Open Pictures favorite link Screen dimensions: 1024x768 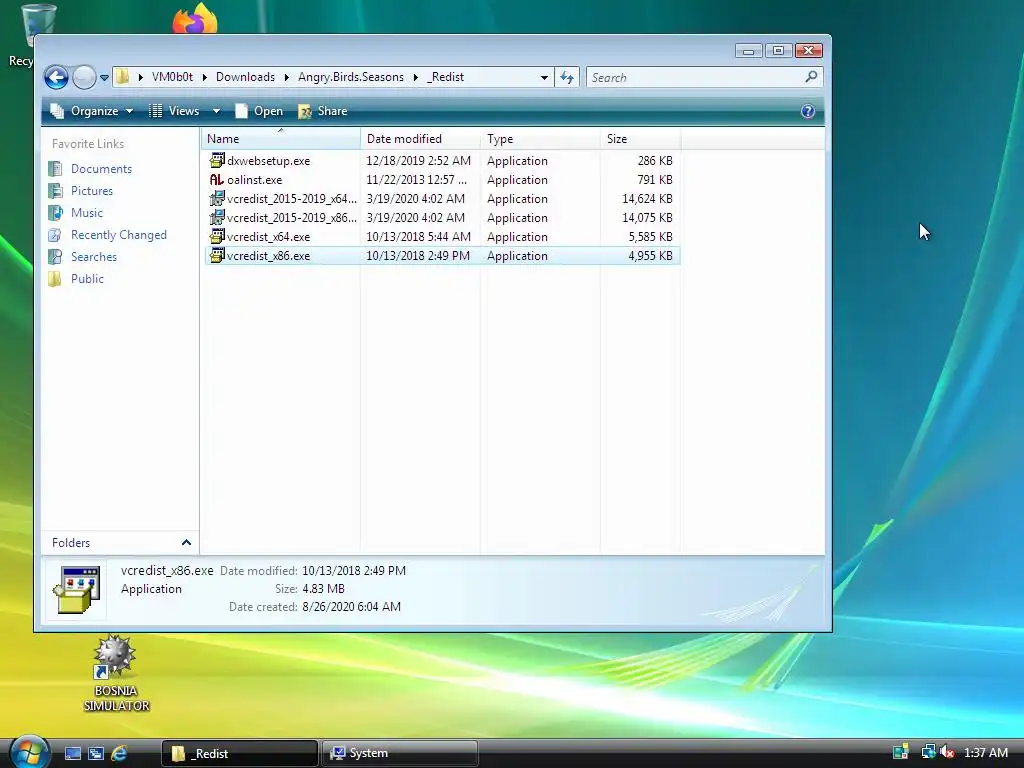91,191
